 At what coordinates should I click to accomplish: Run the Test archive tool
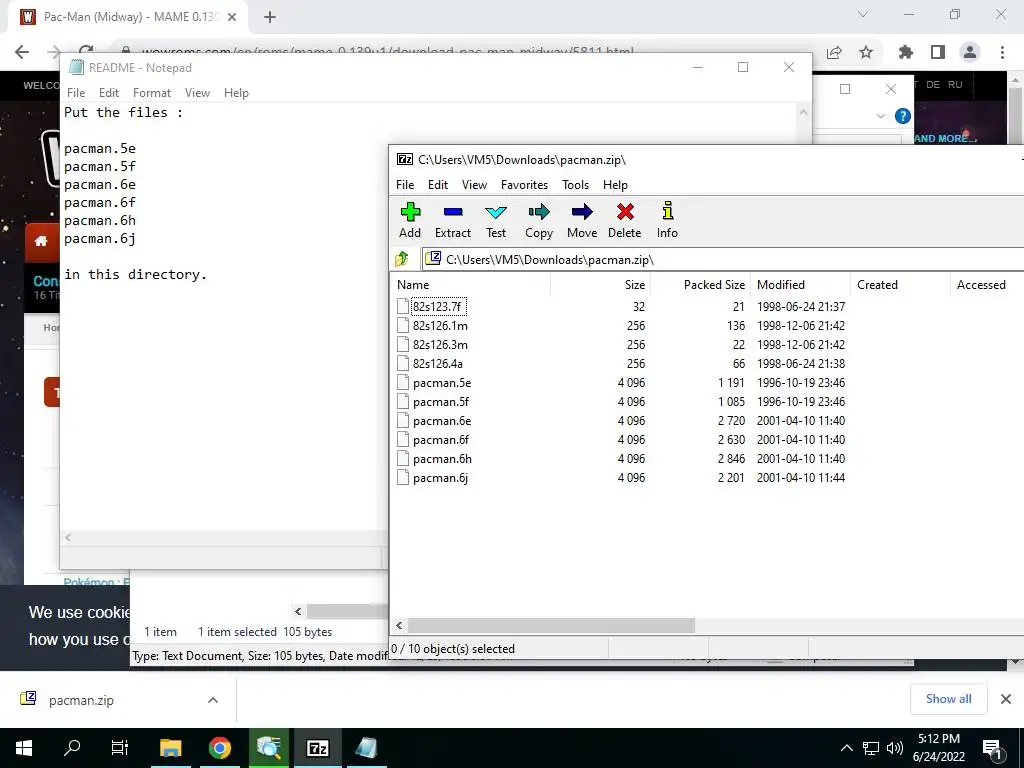point(496,220)
